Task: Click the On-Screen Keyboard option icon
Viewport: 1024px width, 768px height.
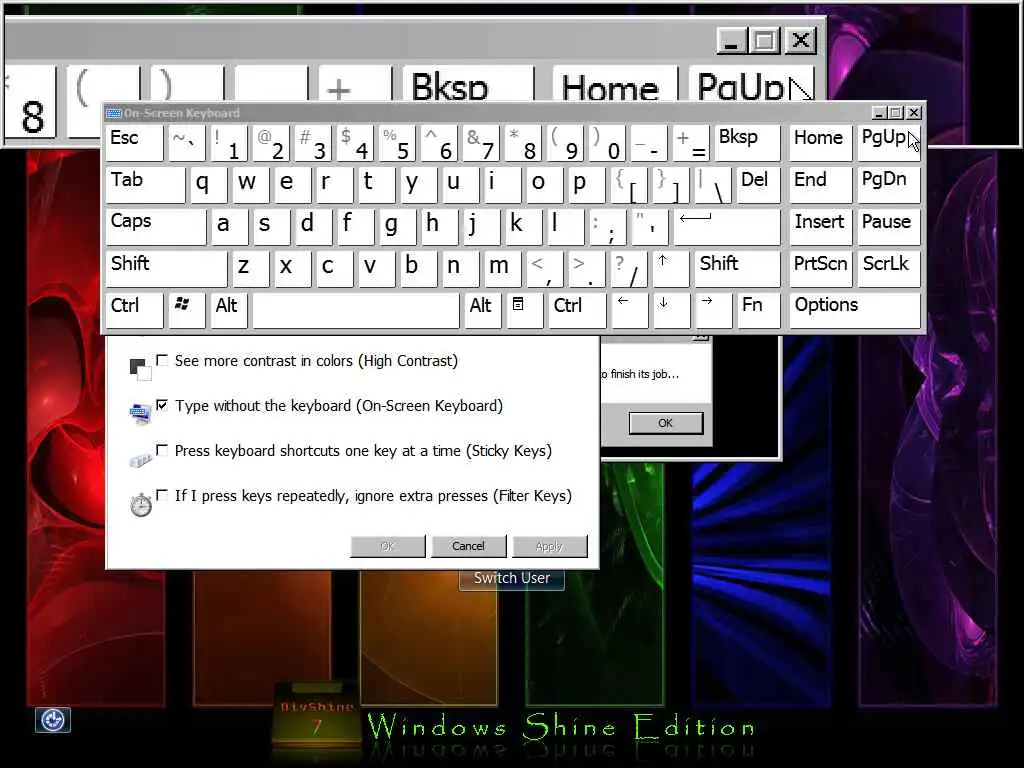Action: point(140,413)
